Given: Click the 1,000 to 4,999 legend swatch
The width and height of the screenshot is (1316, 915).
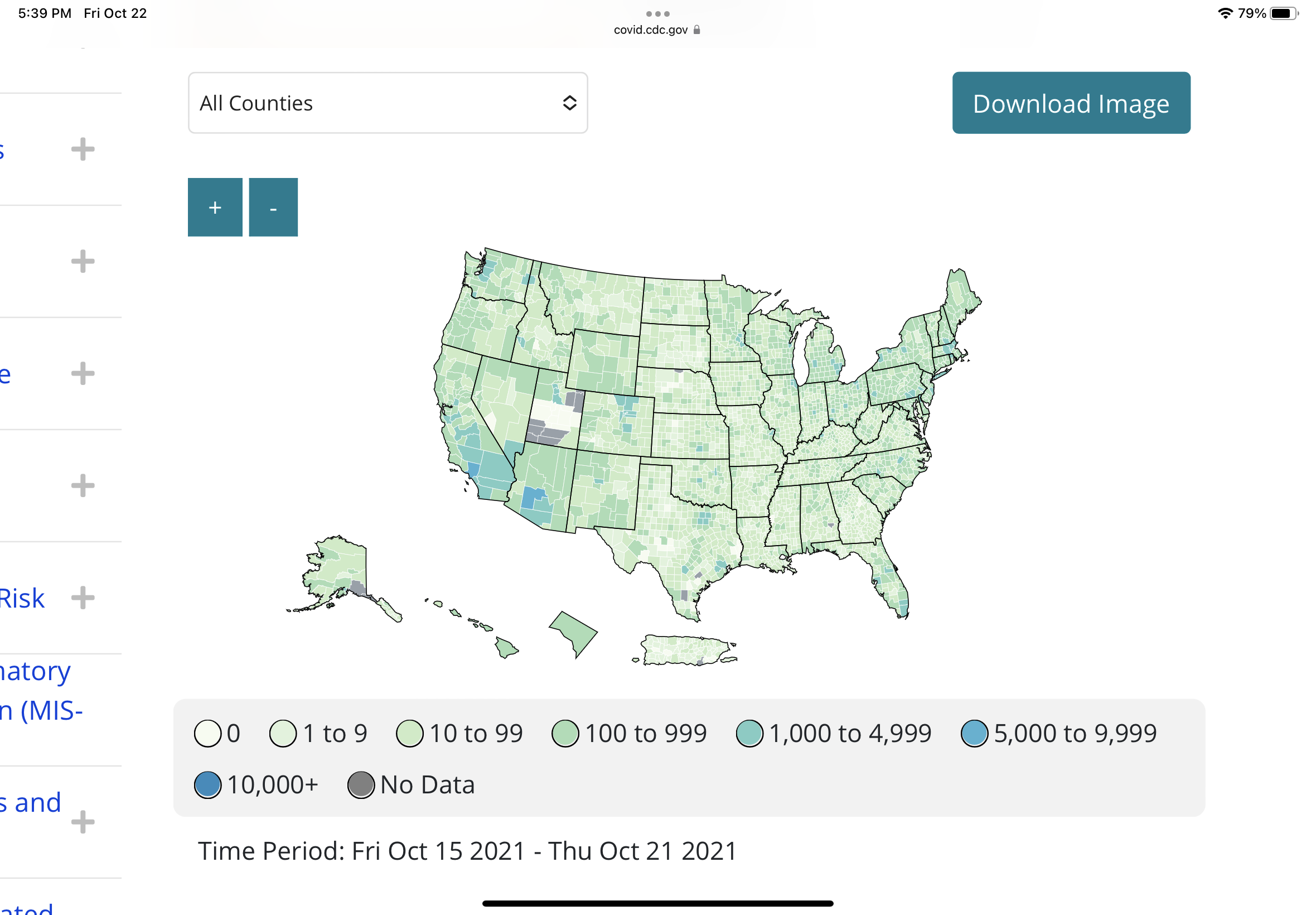Looking at the screenshot, I should [x=749, y=733].
